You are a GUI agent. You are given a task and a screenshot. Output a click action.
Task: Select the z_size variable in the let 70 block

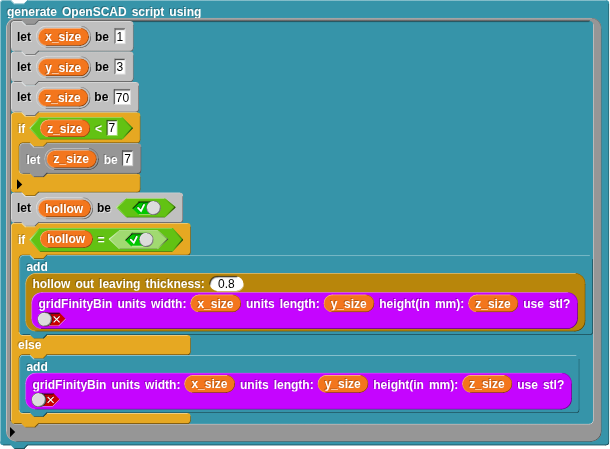[x=63, y=98]
